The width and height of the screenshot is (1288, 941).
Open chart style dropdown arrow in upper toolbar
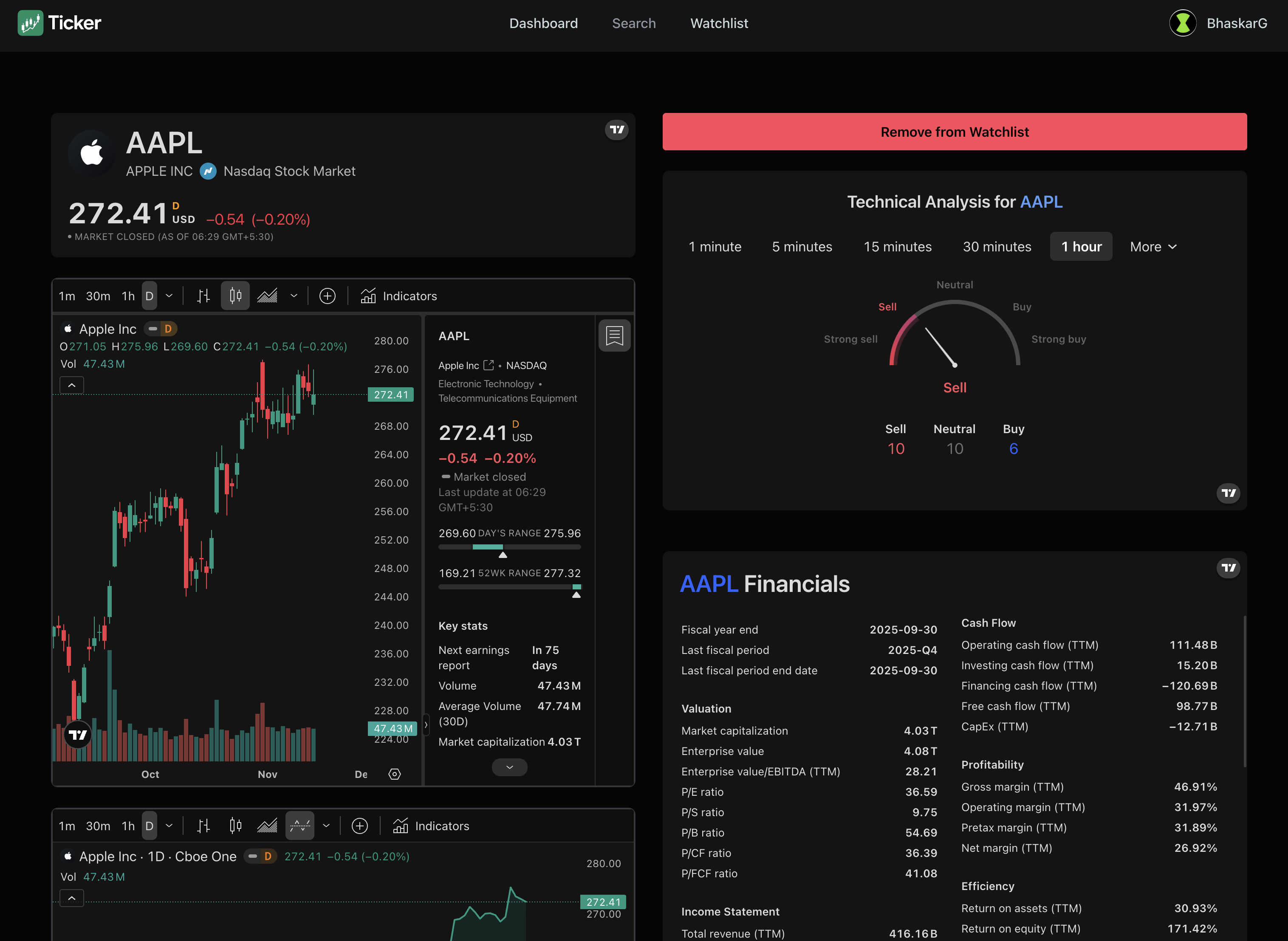tap(294, 296)
